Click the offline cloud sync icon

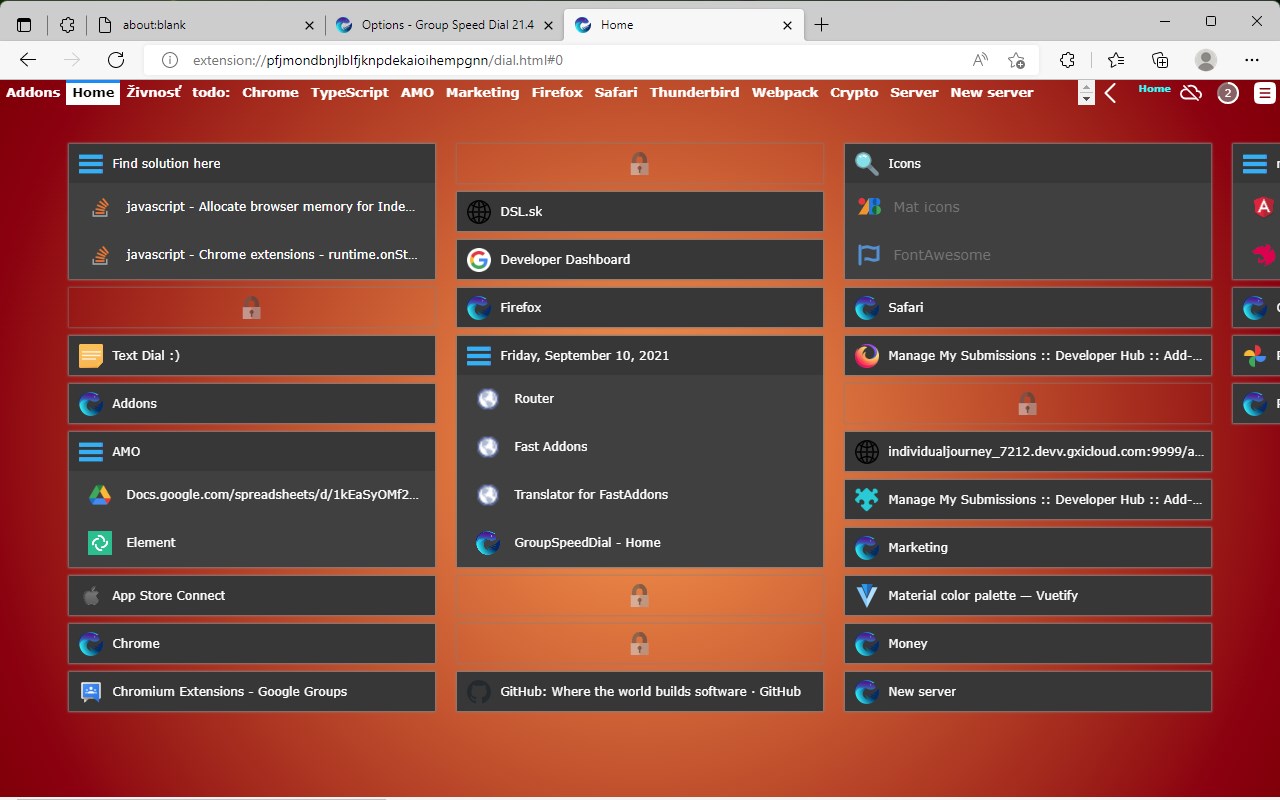click(x=1191, y=92)
